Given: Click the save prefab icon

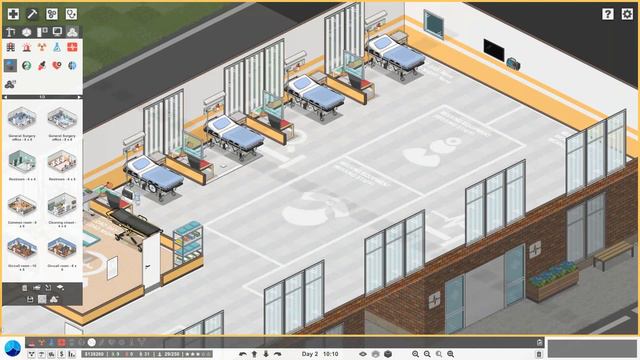Looking at the screenshot, I should (x=30, y=299).
